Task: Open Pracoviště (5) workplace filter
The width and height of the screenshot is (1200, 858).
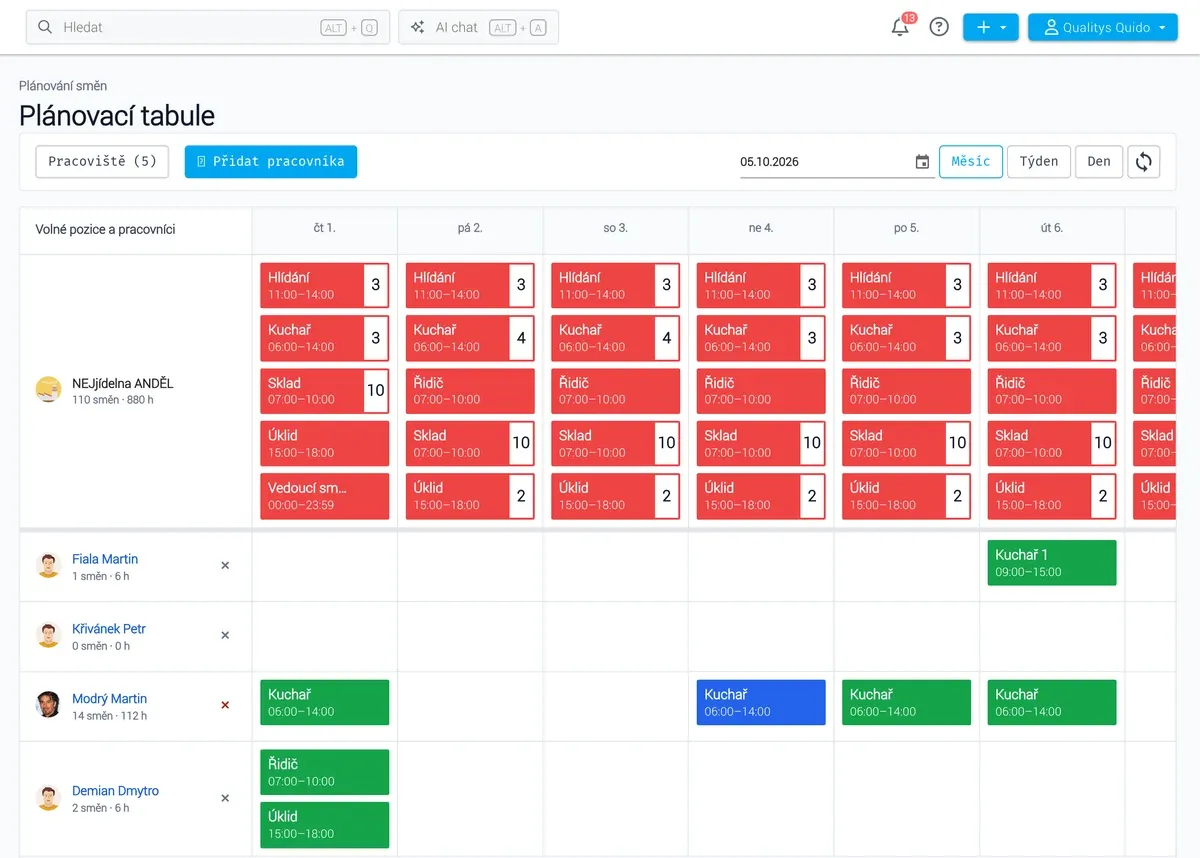Action: point(102,161)
